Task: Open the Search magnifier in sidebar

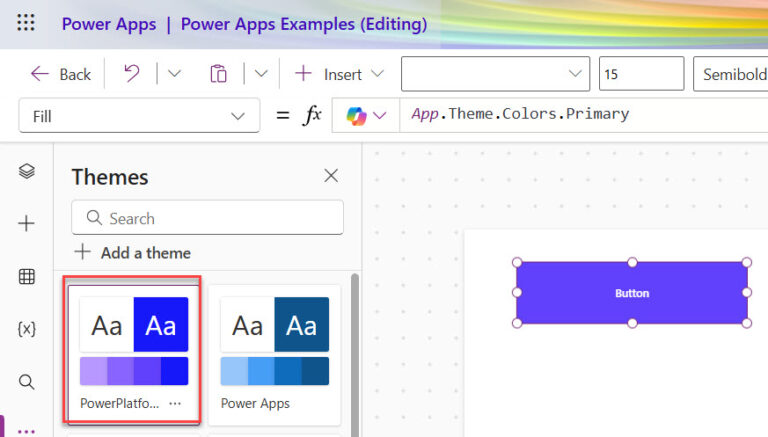Action: click(x=26, y=382)
